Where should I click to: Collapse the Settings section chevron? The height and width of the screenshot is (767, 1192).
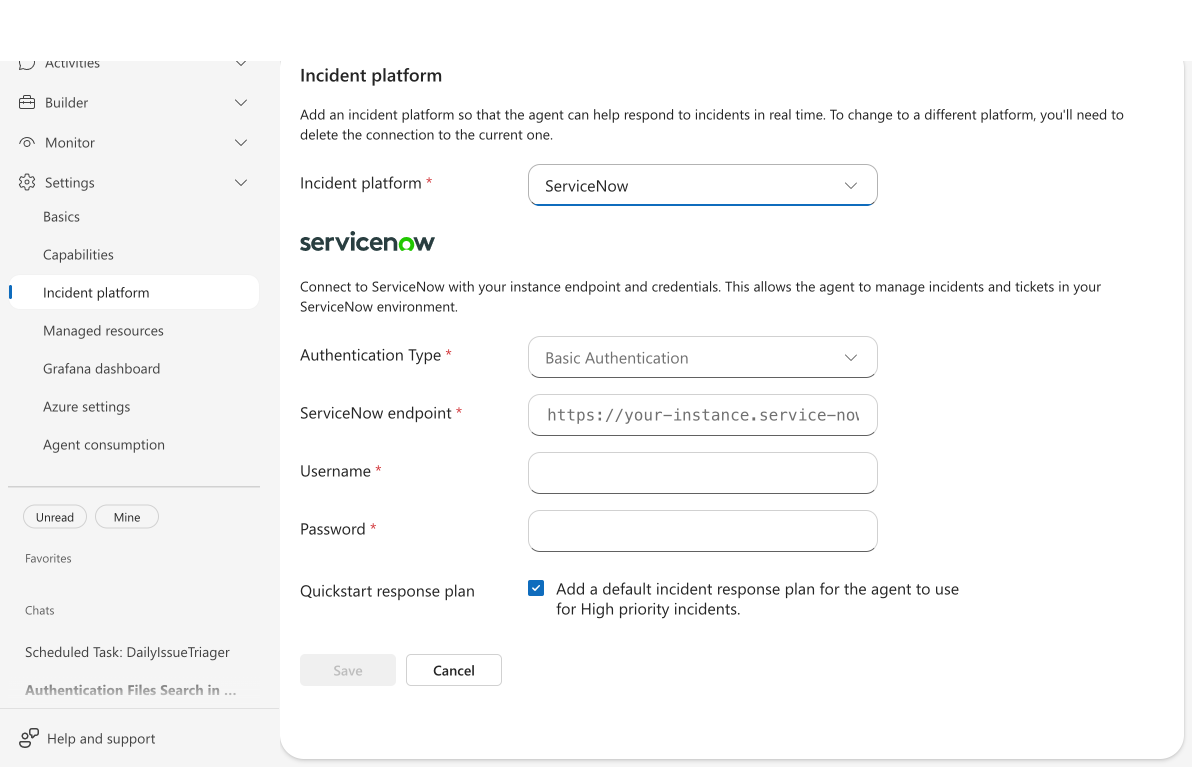(x=241, y=182)
